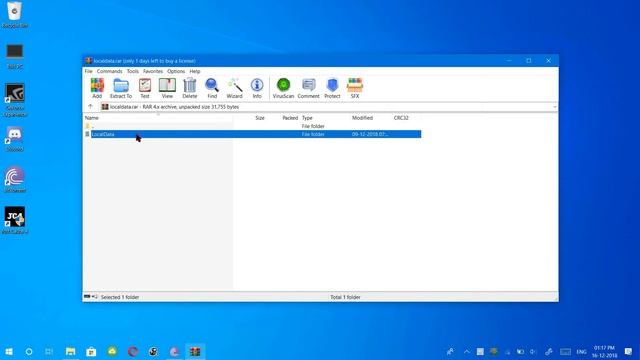Open the File menu
This screenshot has width=640, height=360.
(x=89, y=71)
